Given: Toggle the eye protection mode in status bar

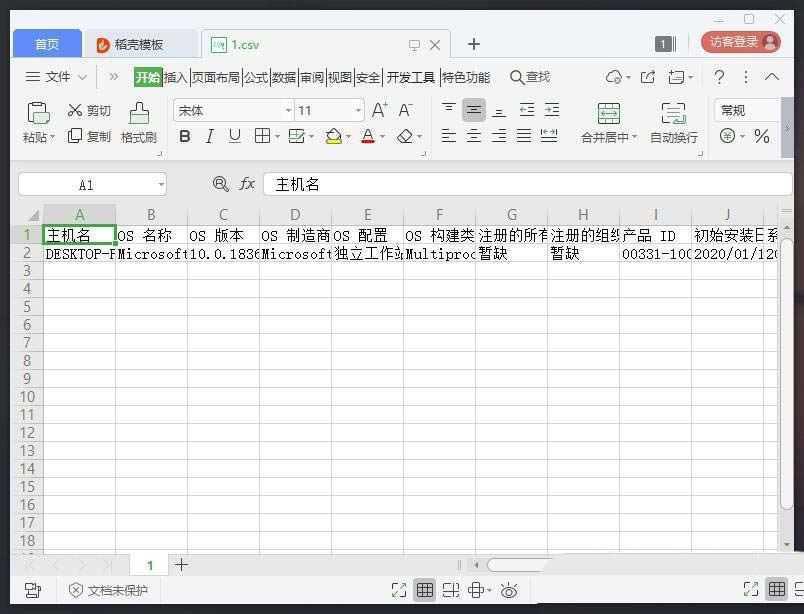Looking at the screenshot, I should 508,589.
